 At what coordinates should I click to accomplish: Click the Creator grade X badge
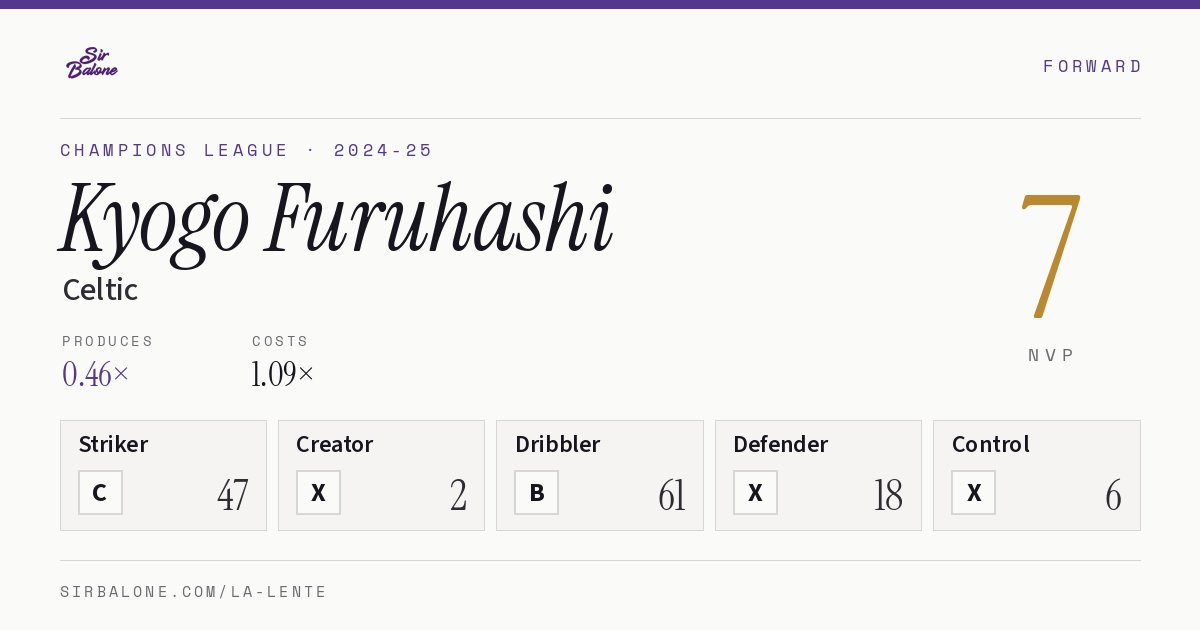click(x=318, y=493)
